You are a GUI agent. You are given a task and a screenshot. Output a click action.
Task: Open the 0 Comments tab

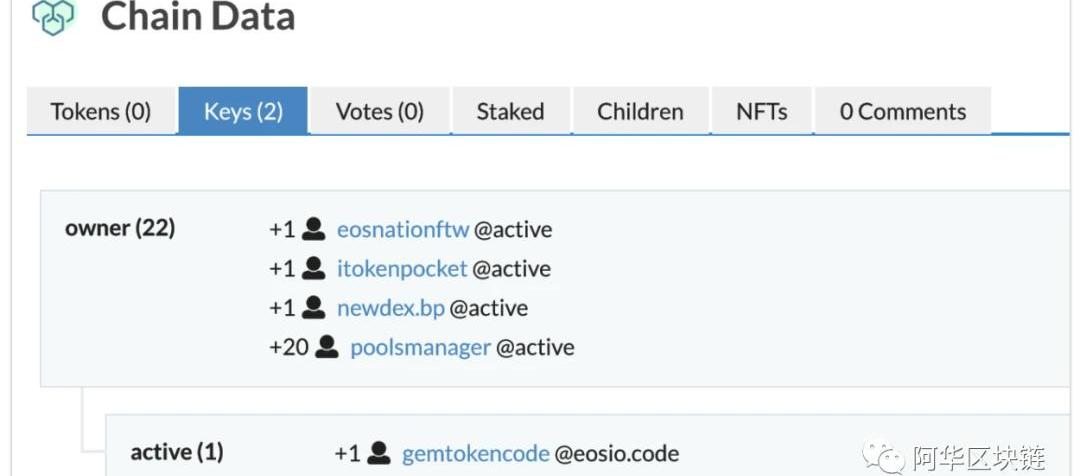tap(903, 111)
